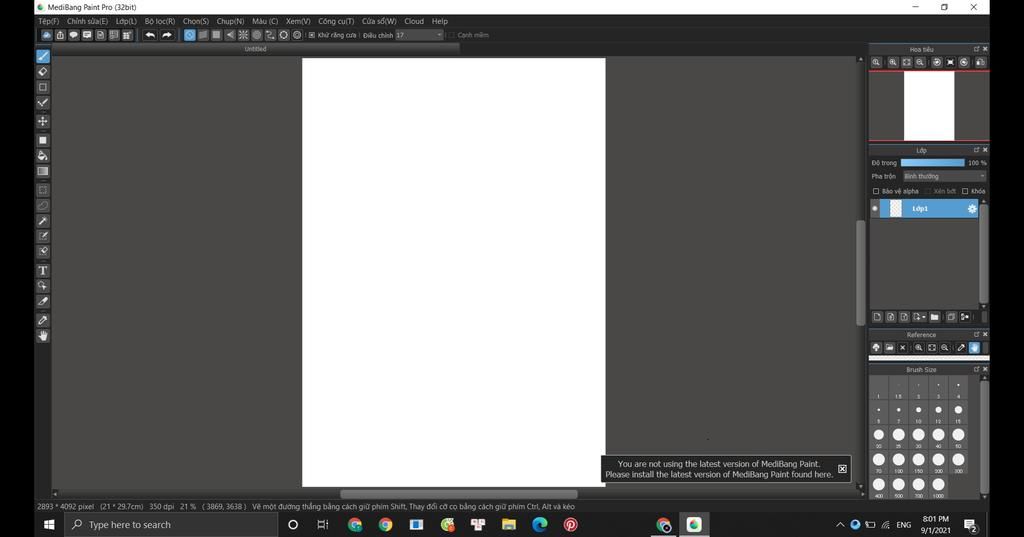Open Windows Start menu
Image resolution: width=1024 pixels, height=537 pixels.
pyautogui.click(x=49, y=525)
